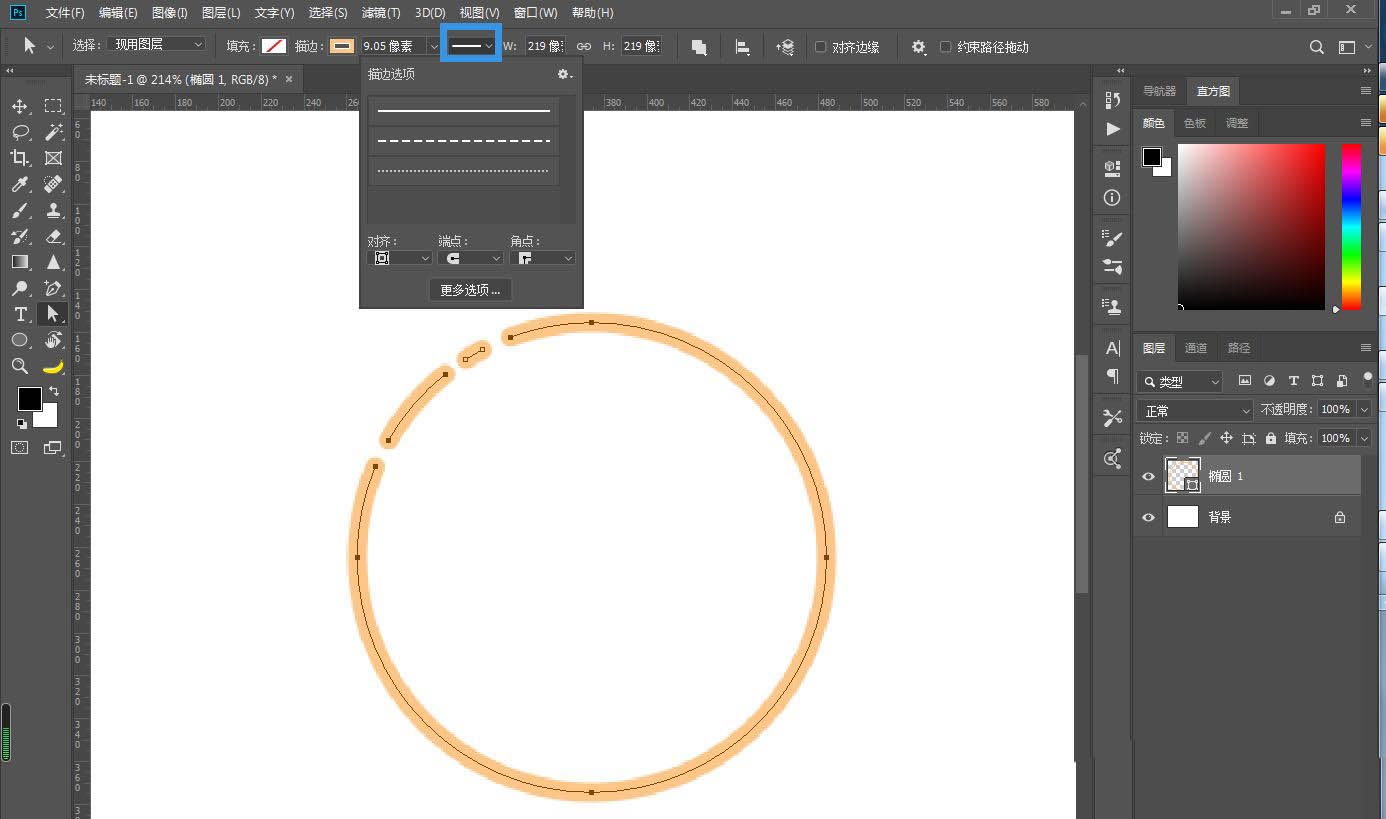
Task: Click the banana Edit Toolbar icon
Action: 53,366
